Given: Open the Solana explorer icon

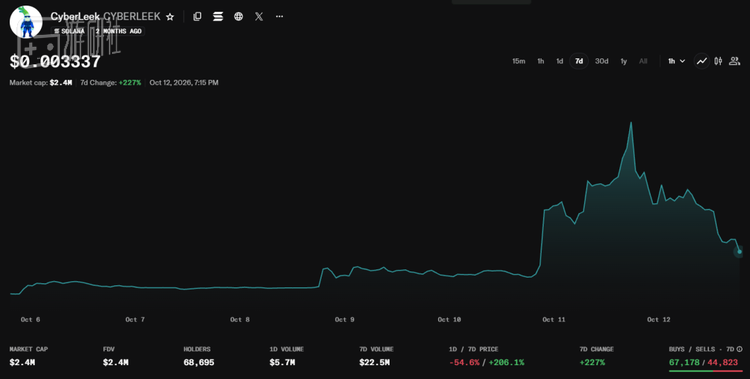Looking at the screenshot, I should pyautogui.click(x=218, y=17).
